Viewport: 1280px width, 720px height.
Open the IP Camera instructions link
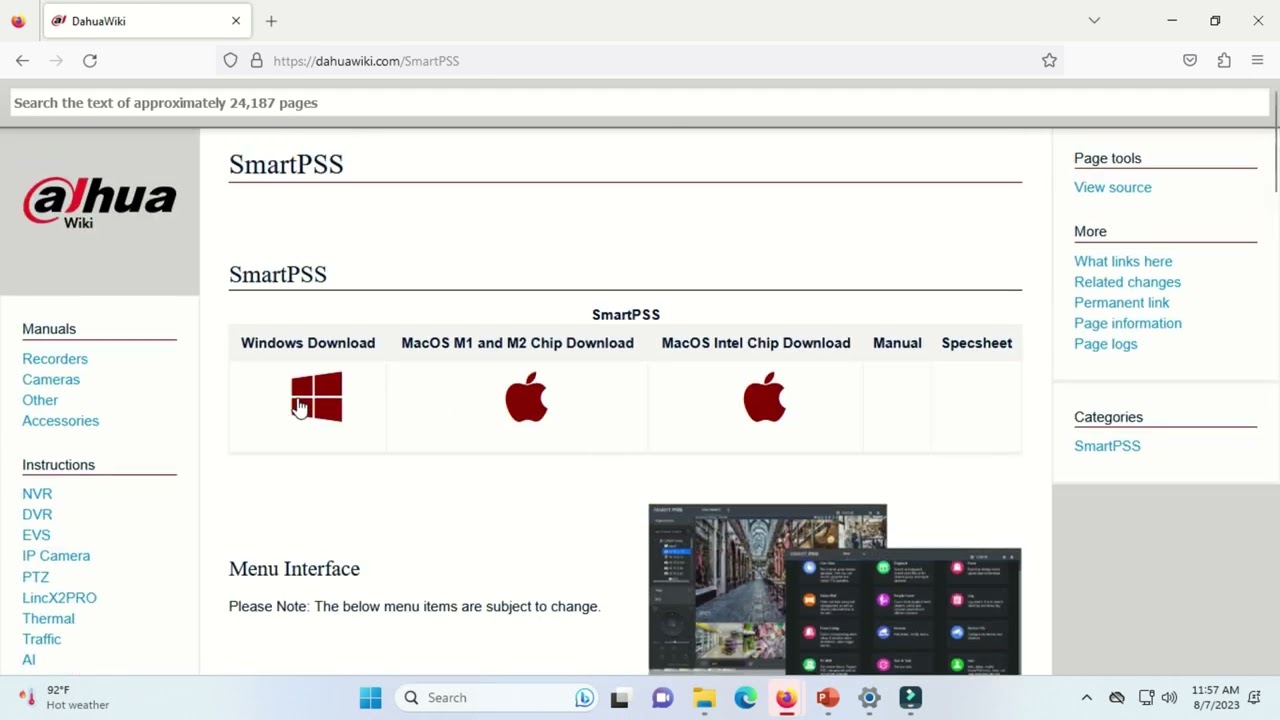56,556
